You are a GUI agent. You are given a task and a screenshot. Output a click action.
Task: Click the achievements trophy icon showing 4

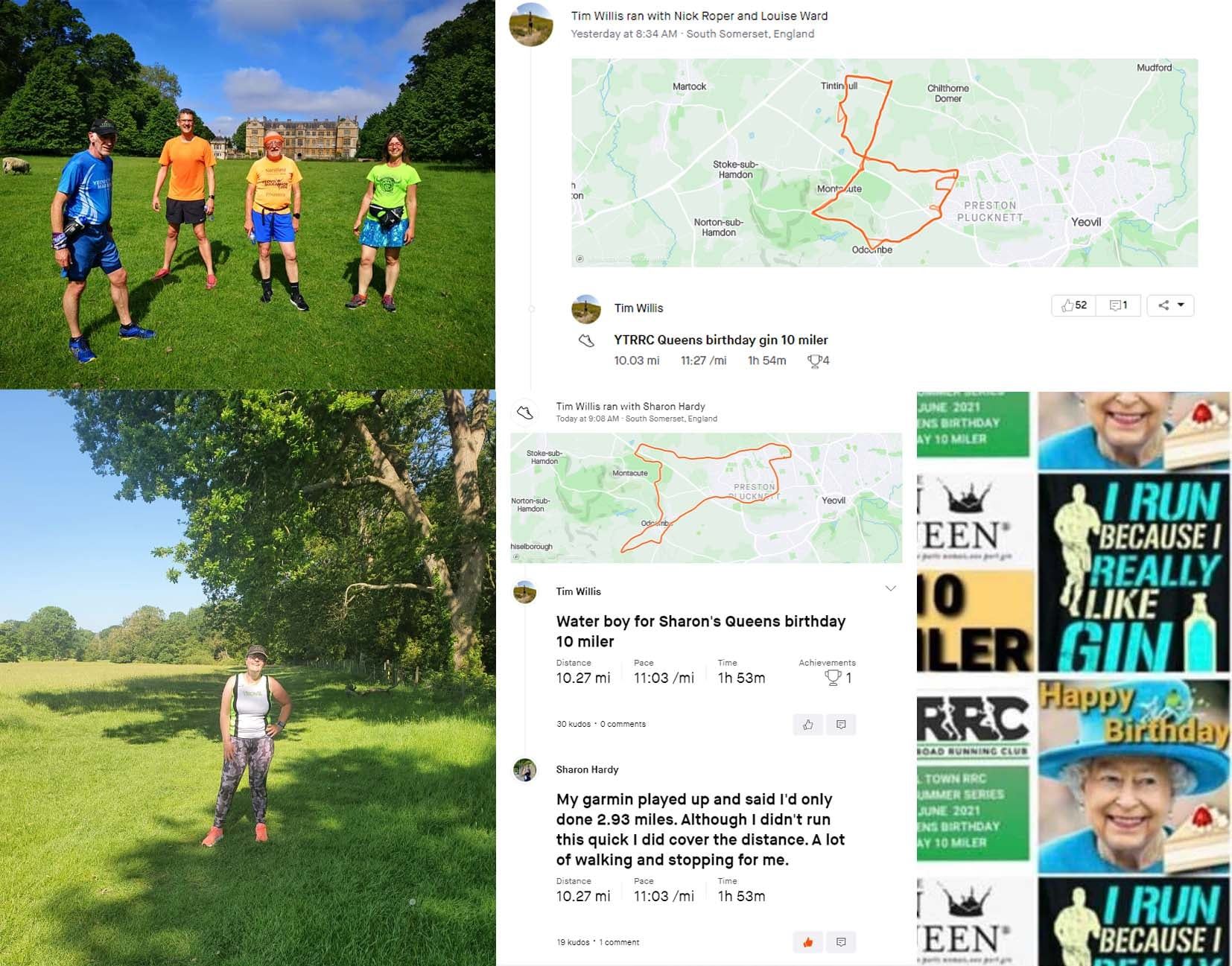point(818,360)
